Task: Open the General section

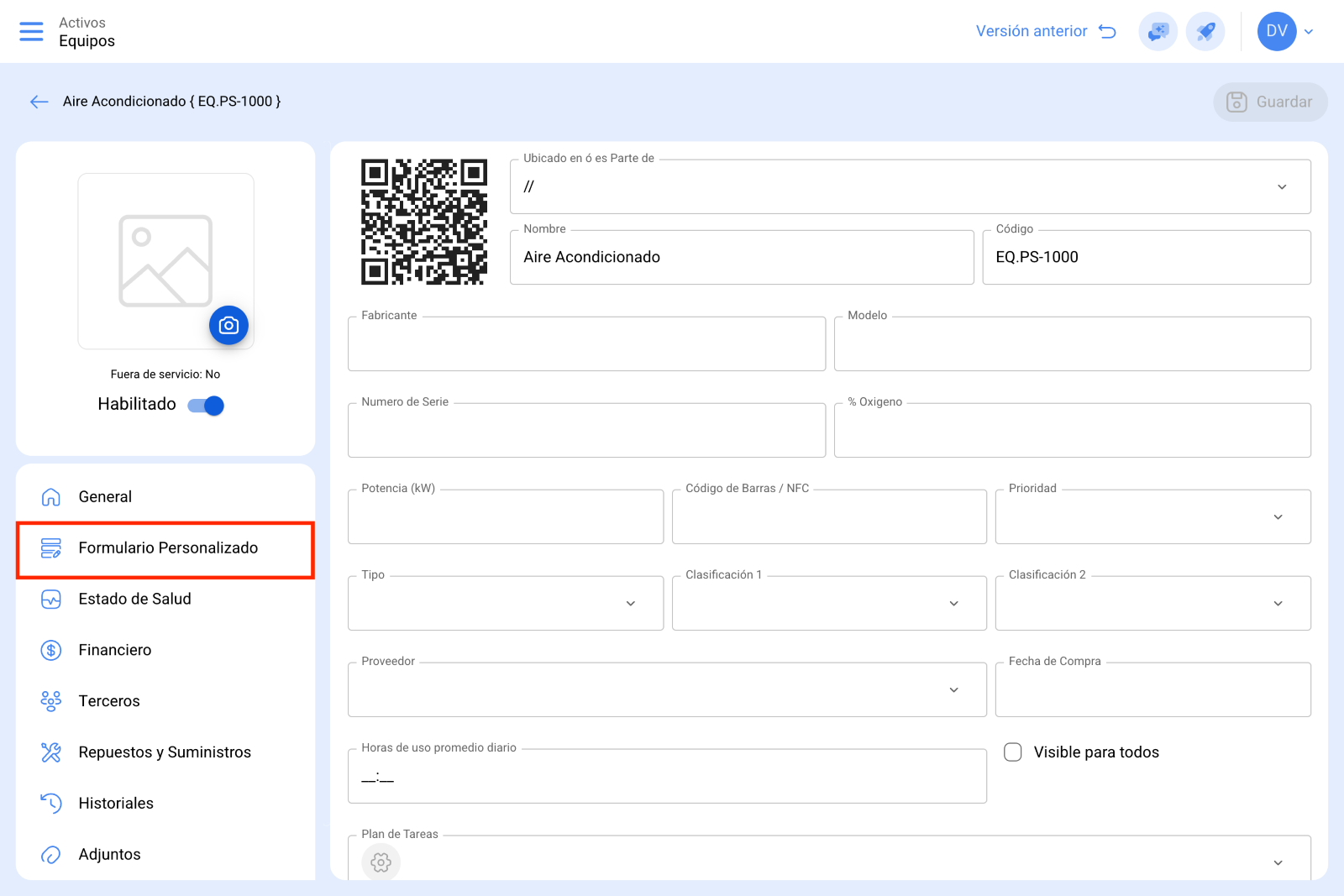Action: click(x=165, y=497)
